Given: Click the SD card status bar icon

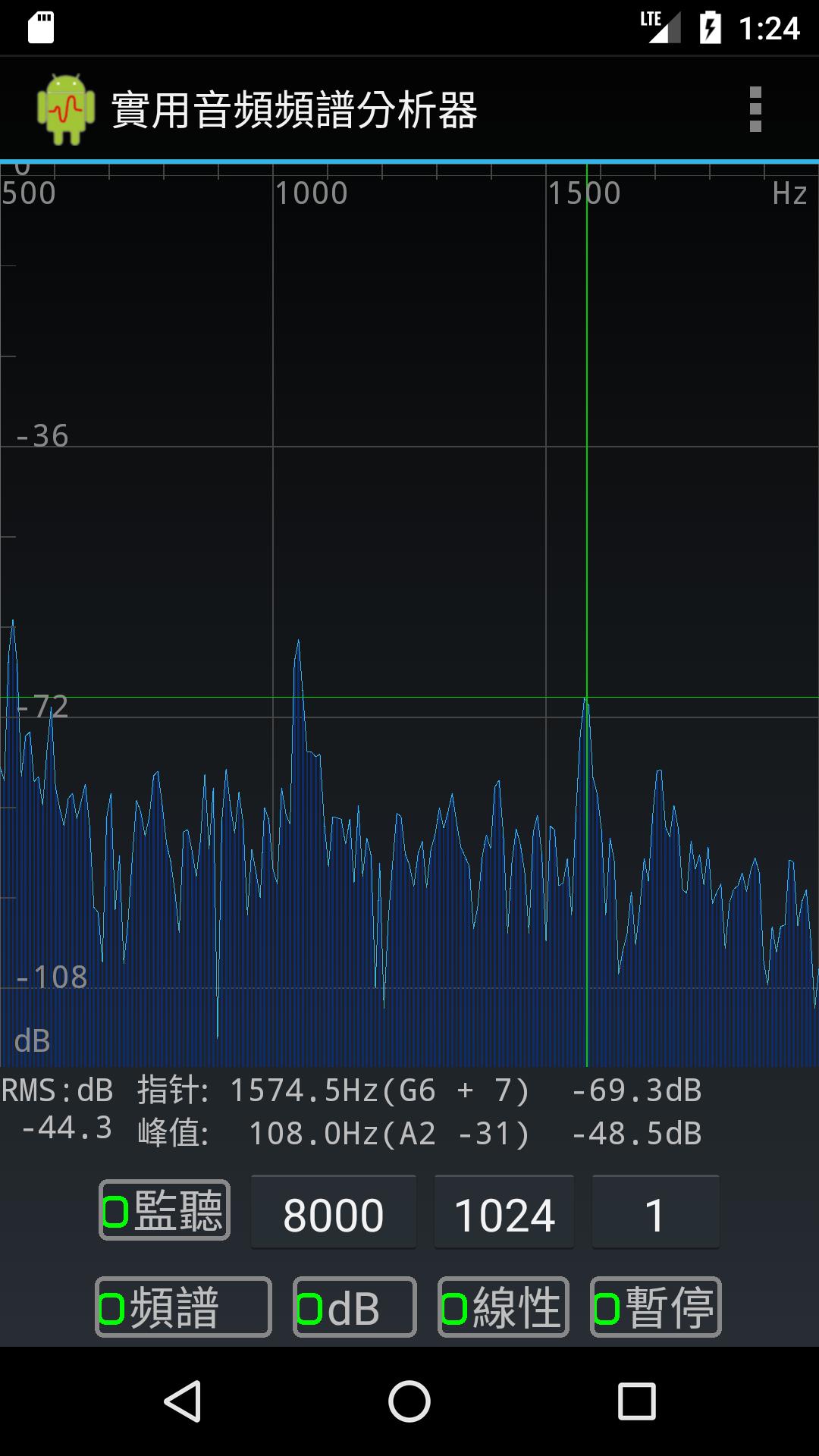Looking at the screenshot, I should click(x=41, y=28).
